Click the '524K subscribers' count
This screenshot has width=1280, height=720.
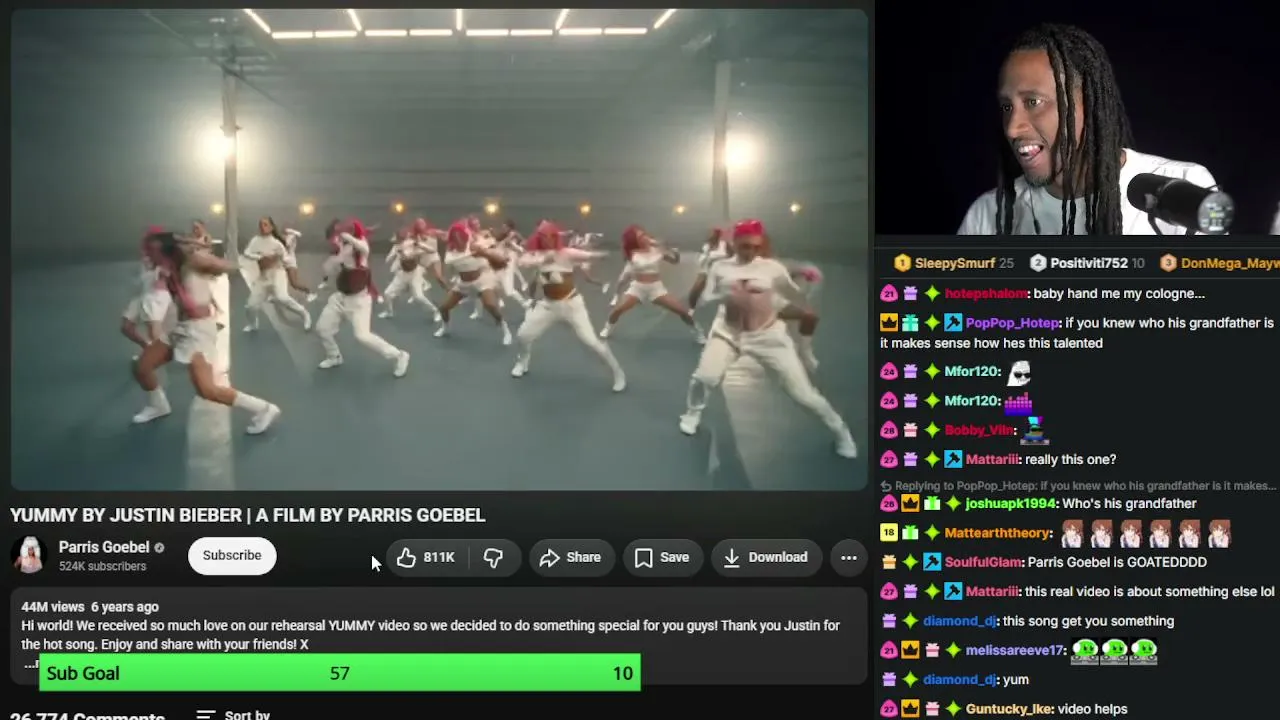(x=102, y=566)
